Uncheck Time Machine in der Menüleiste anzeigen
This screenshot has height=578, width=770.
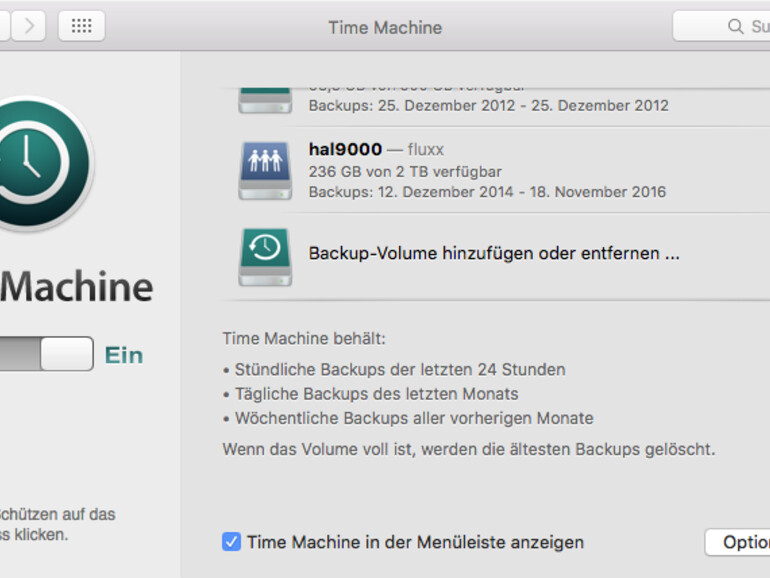tap(231, 542)
